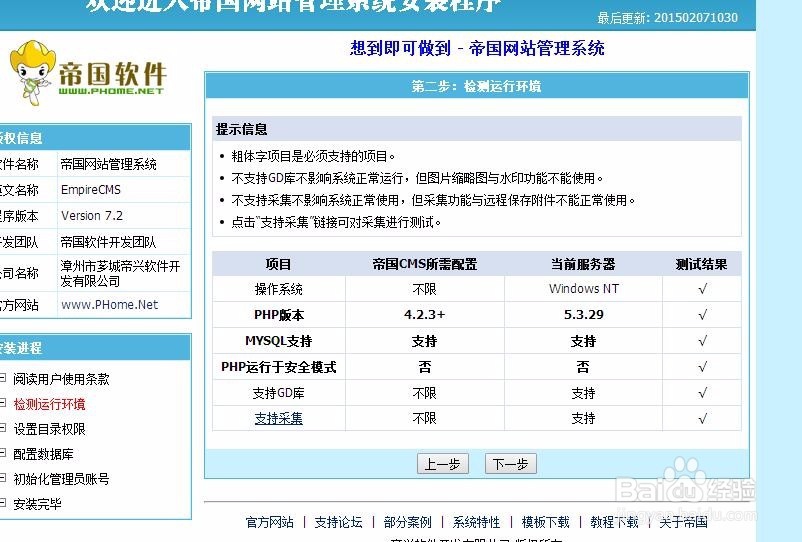Click the 操作系统 row label

279,289
